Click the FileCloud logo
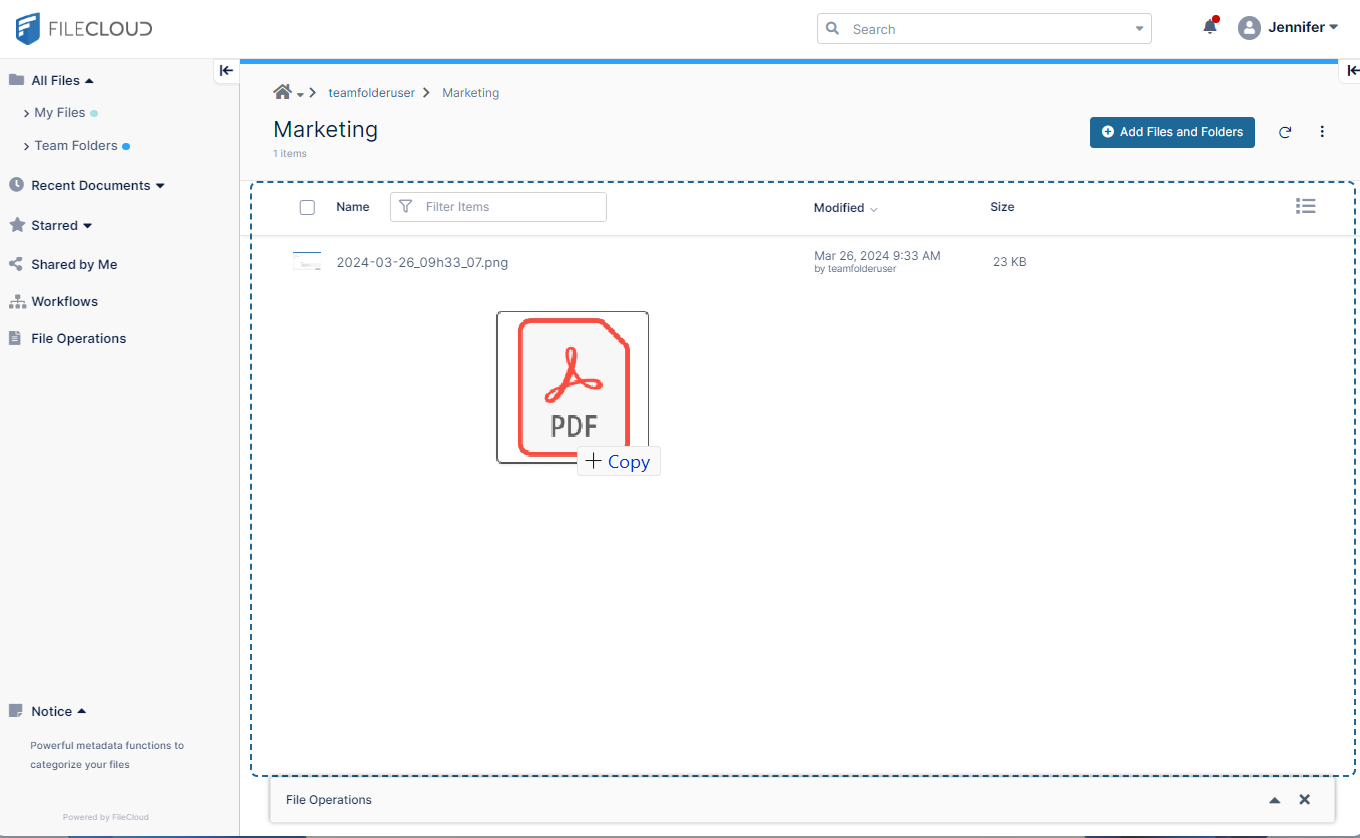Screen dimensions: 1360x838 point(84,29)
